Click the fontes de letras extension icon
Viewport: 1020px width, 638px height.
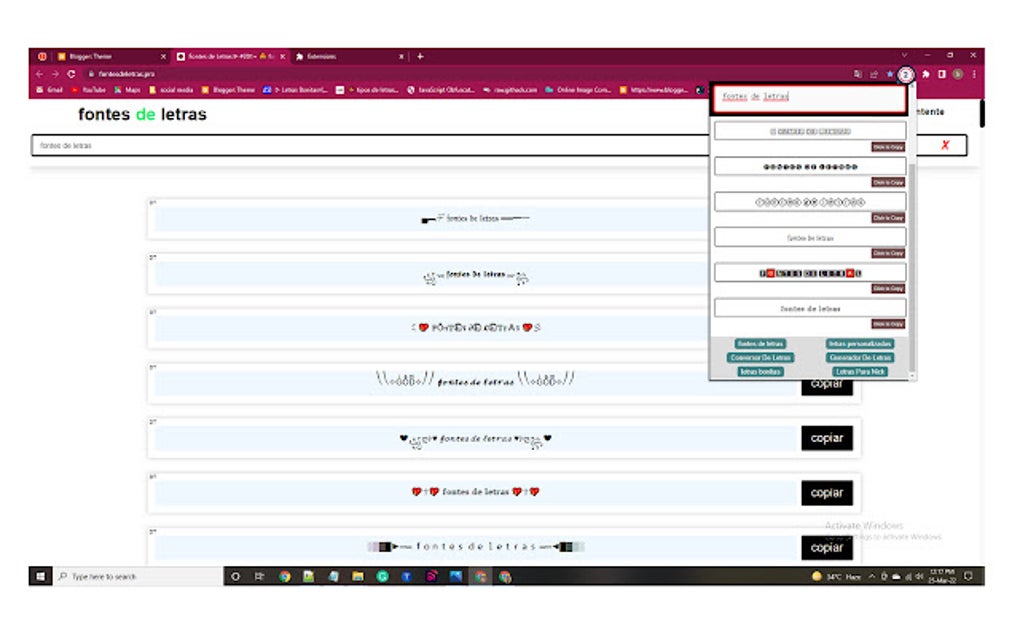pyautogui.click(x=906, y=75)
